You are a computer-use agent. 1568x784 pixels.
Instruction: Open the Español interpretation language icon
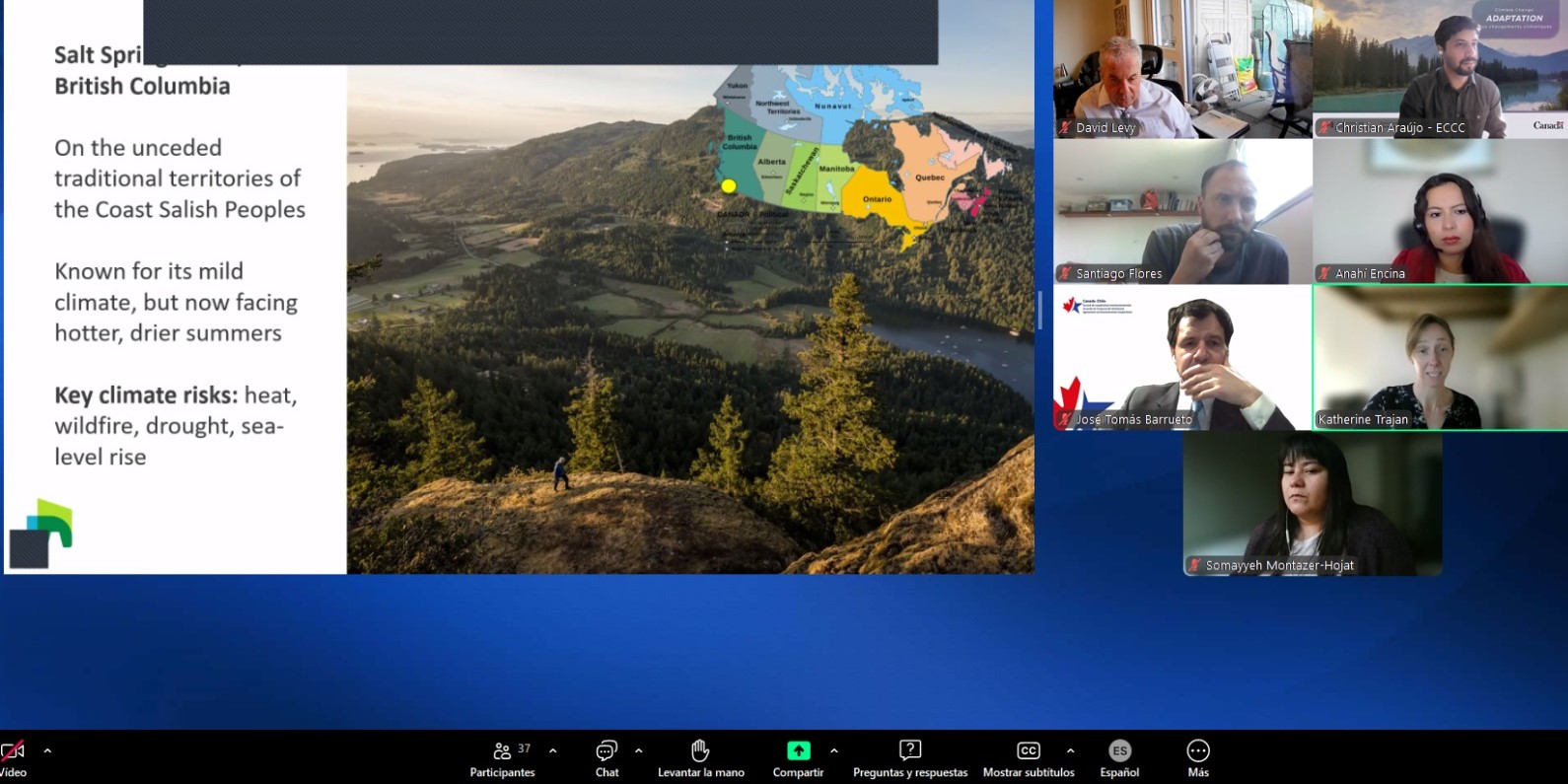click(1119, 751)
